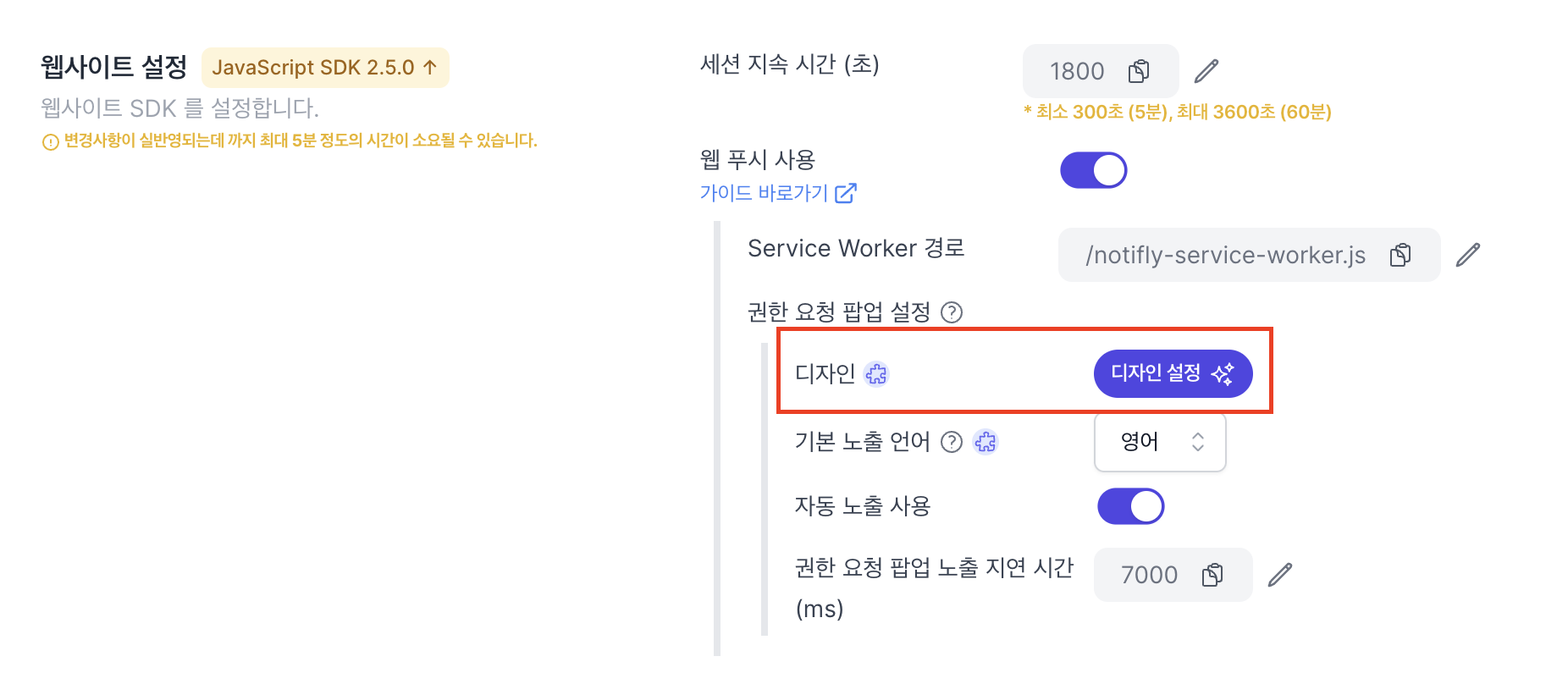Click the external link icon beside 가이드 바로가기
Screen dimensions: 1568x684
(846, 193)
